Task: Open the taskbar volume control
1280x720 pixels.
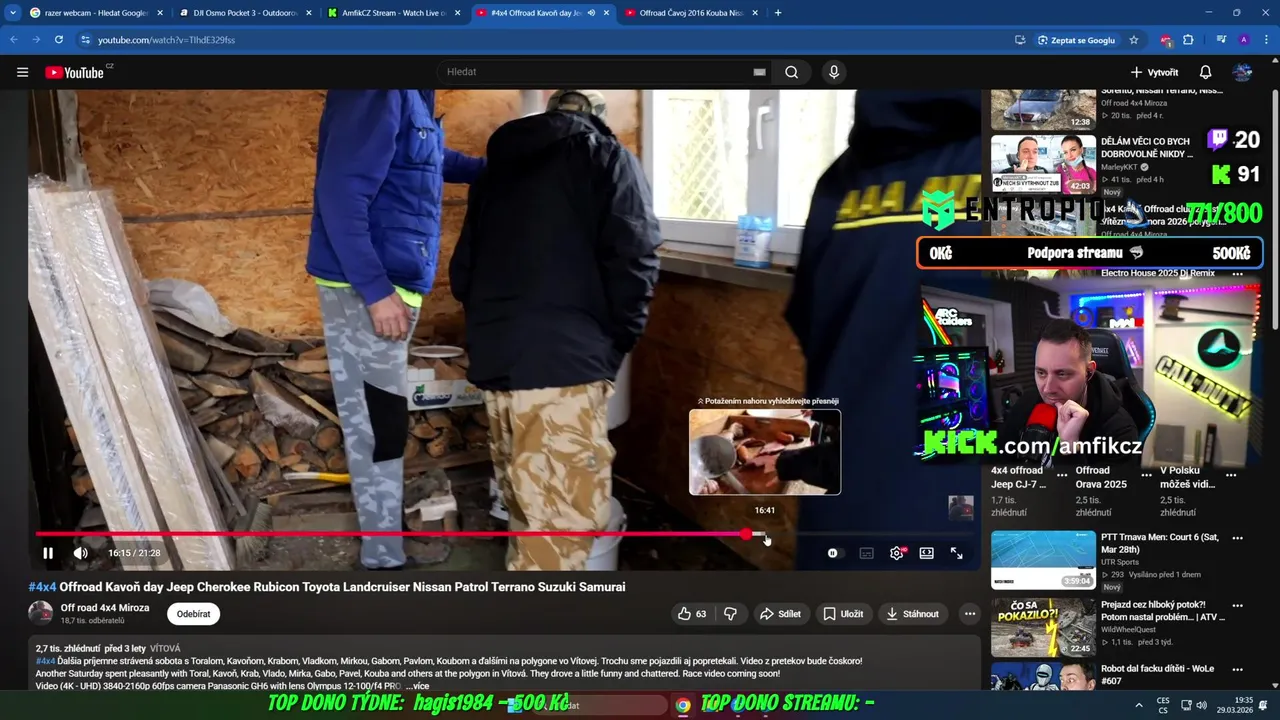Action: point(1201,705)
